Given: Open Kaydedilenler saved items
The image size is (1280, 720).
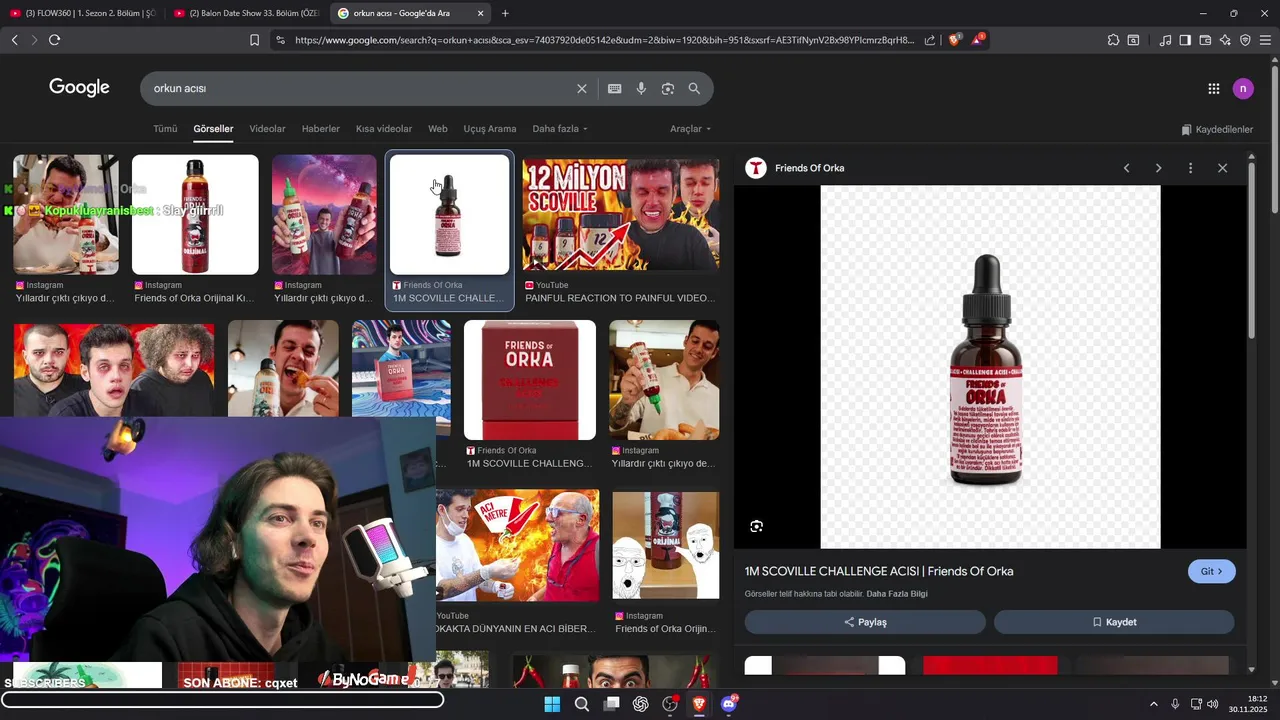Looking at the screenshot, I should 1217,130.
